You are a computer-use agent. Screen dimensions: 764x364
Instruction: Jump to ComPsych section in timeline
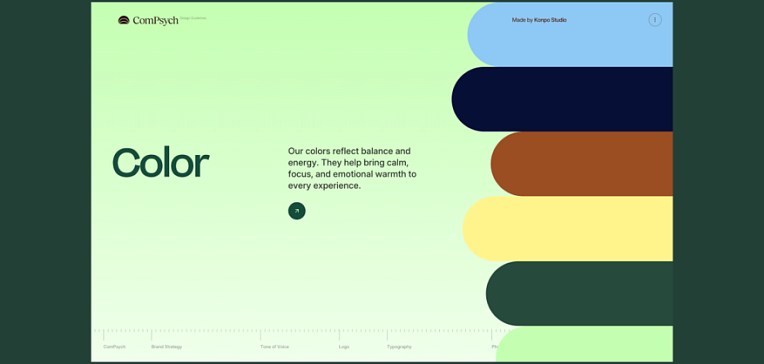coord(115,347)
